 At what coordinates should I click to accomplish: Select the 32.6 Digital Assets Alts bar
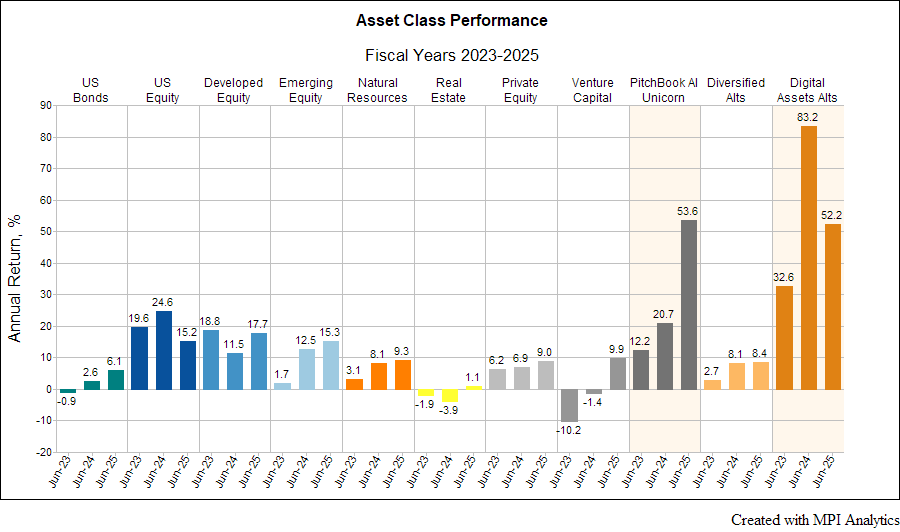pyautogui.click(x=784, y=338)
